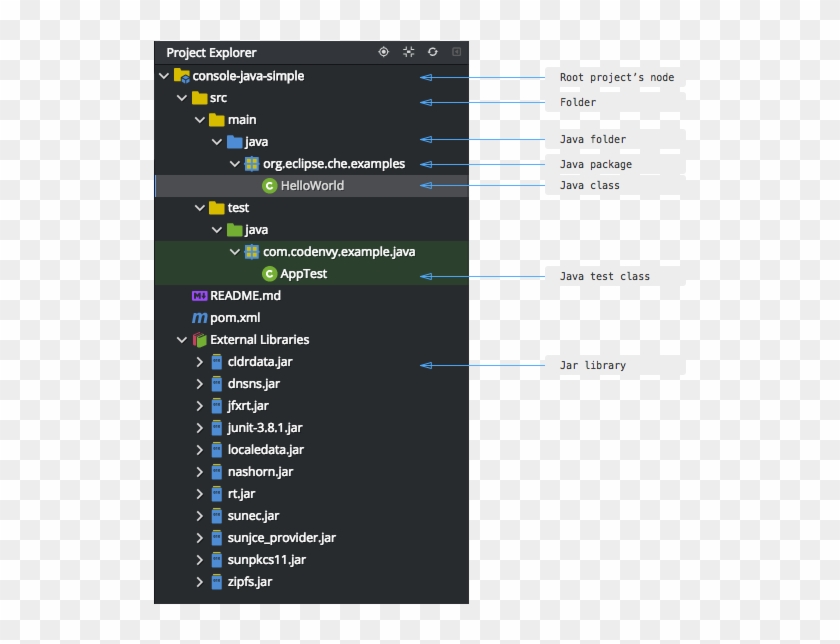Select the AppTest test class label
Image resolution: width=840 pixels, height=644 pixels.
click(304, 274)
